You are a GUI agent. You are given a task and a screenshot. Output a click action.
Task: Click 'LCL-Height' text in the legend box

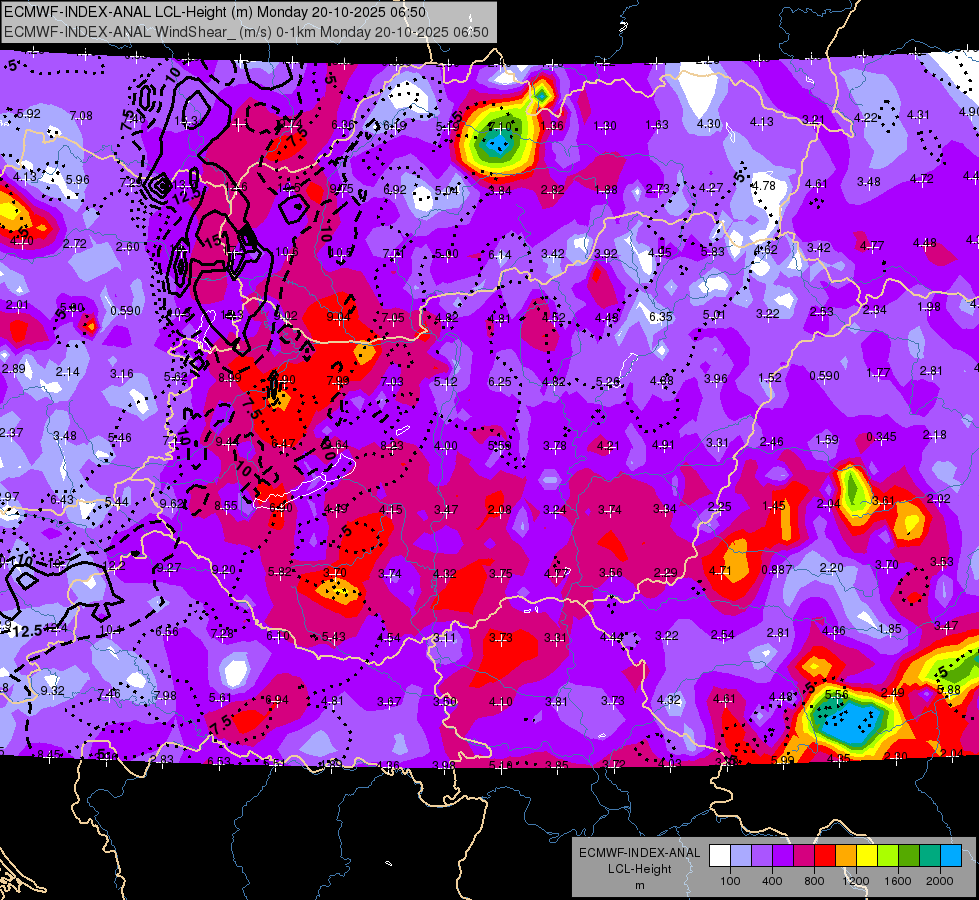point(639,869)
